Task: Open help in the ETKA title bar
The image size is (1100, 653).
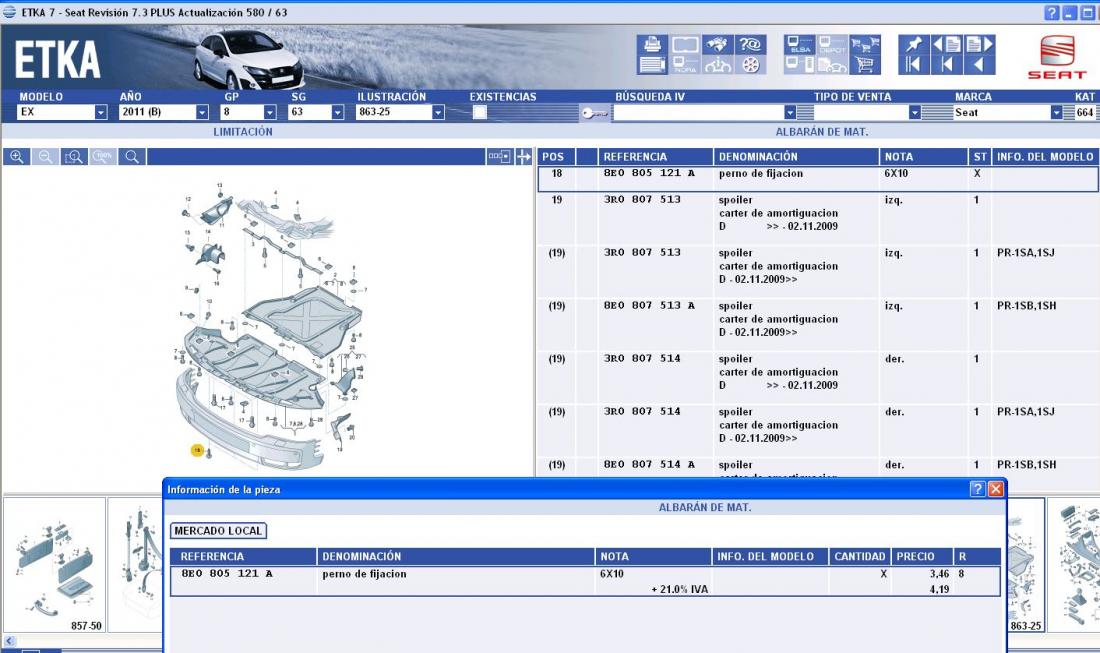Action: [x=1052, y=13]
